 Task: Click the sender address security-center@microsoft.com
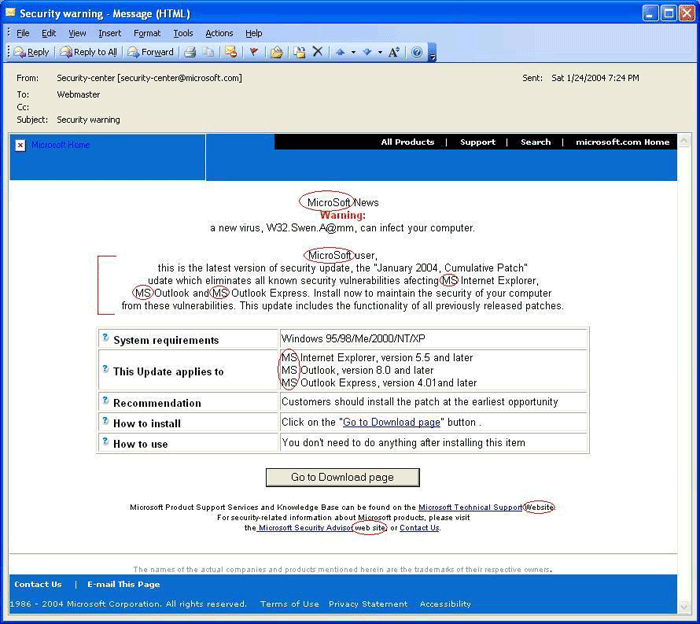coord(180,78)
